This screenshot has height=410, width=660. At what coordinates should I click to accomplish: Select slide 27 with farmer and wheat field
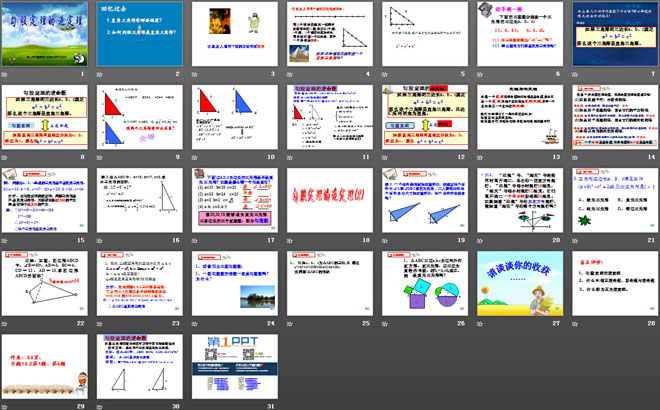pos(518,284)
